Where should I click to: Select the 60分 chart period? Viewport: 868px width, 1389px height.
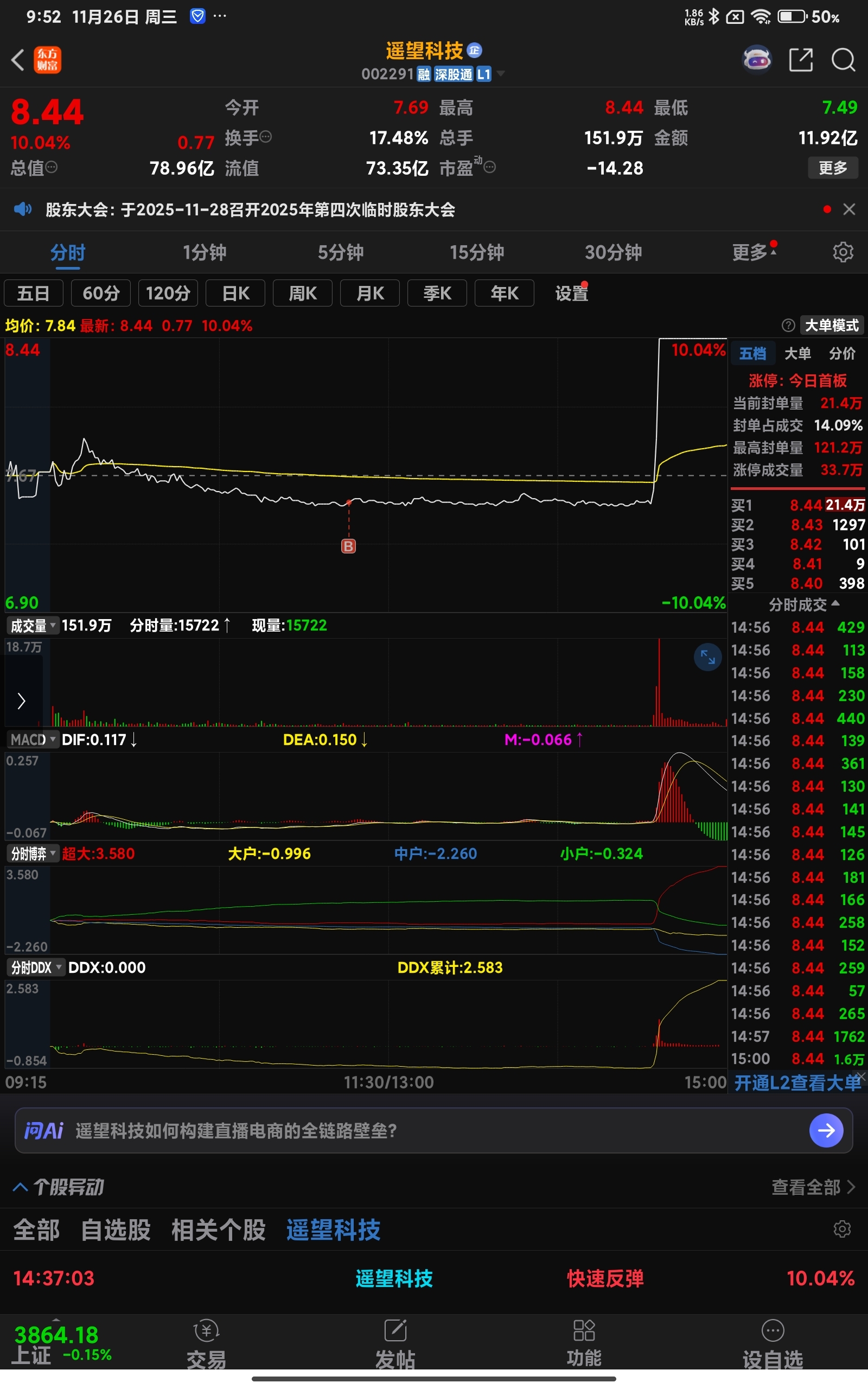(101, 294)
